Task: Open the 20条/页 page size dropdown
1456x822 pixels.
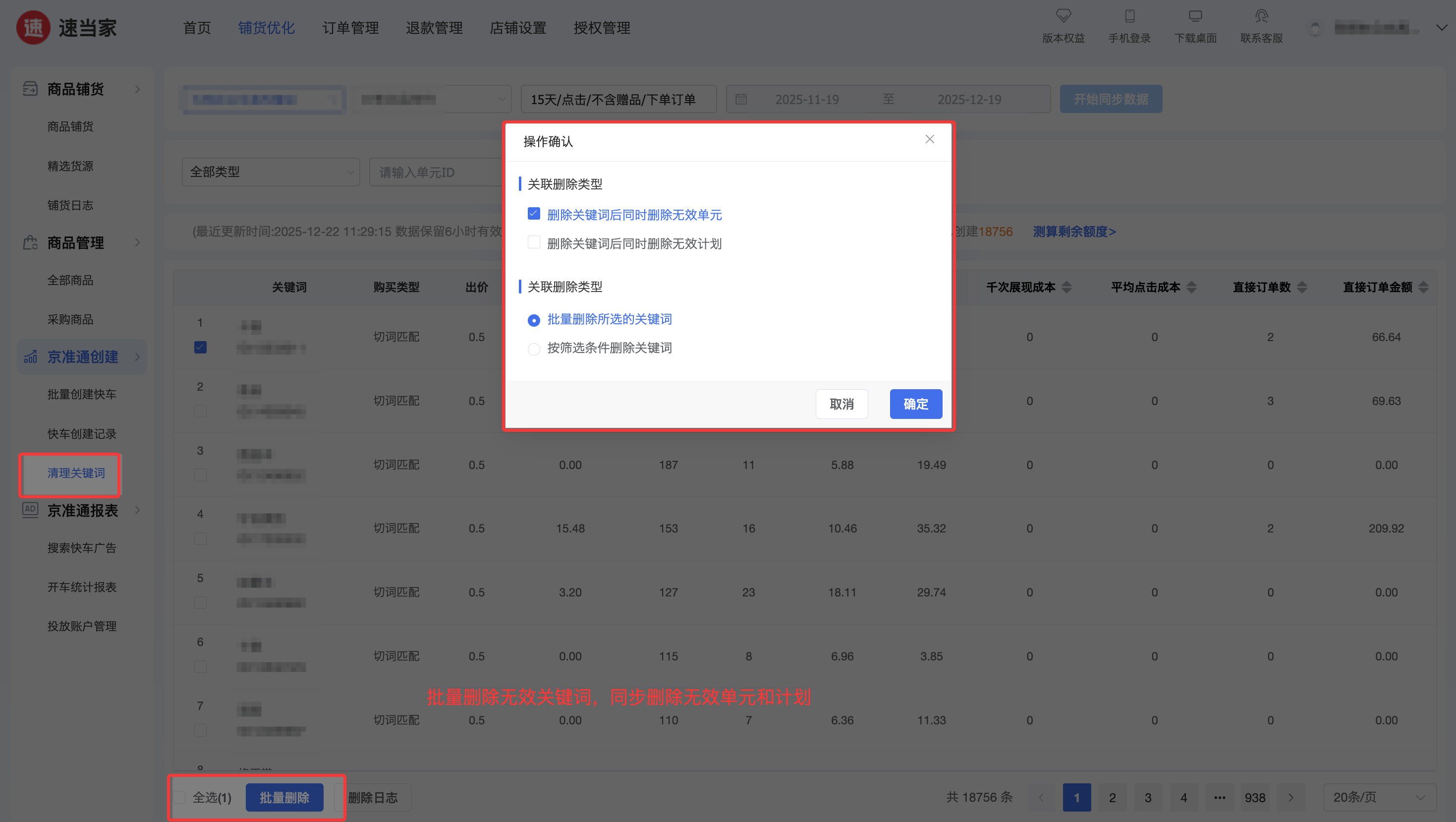Action: tap(1379, 797)
